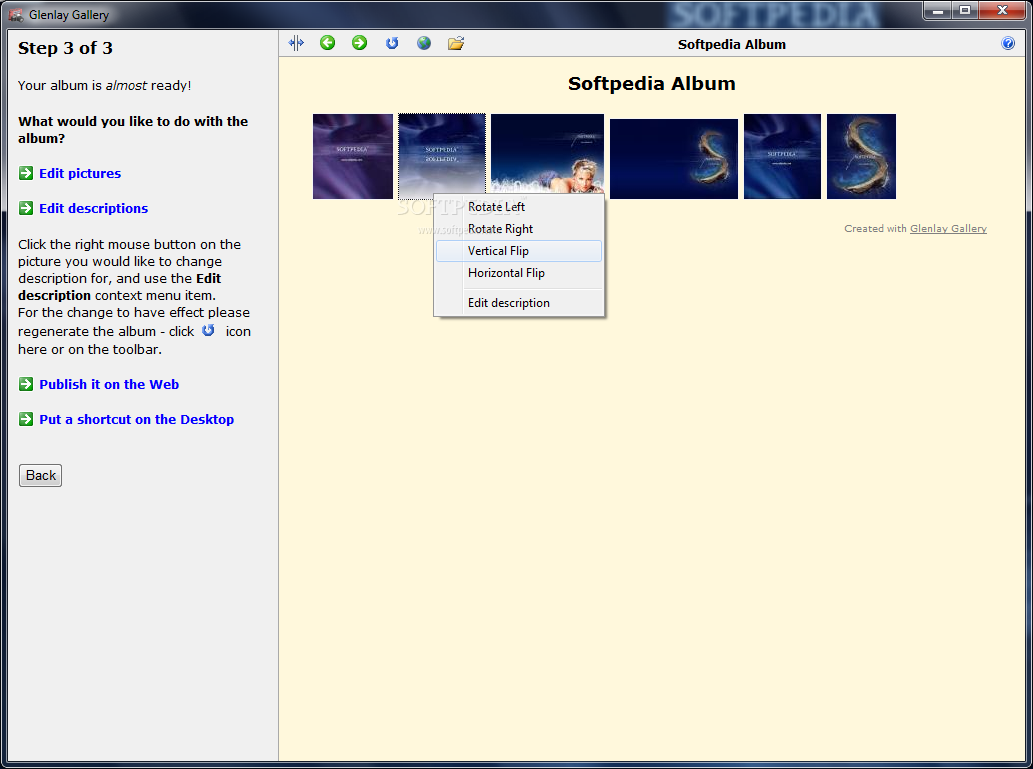This screenshot has height=769, width=1033.
Task: Choose Rotate Right from context menu
Action: tap(518, 229)
